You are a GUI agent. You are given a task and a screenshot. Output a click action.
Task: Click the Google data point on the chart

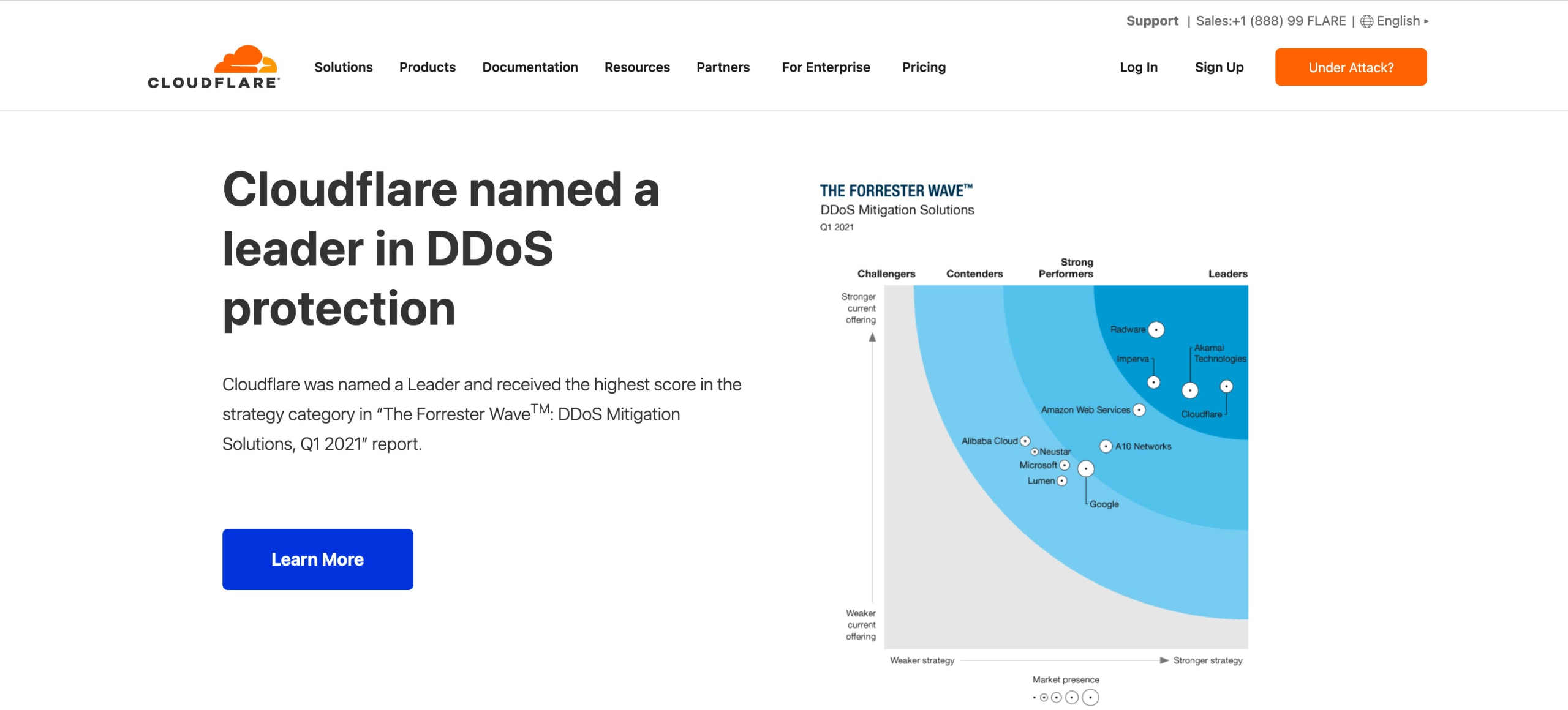[1086, 469]
